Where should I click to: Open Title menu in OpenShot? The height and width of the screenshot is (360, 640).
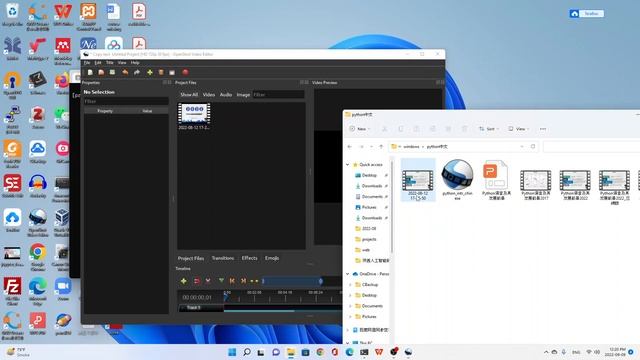110,63
